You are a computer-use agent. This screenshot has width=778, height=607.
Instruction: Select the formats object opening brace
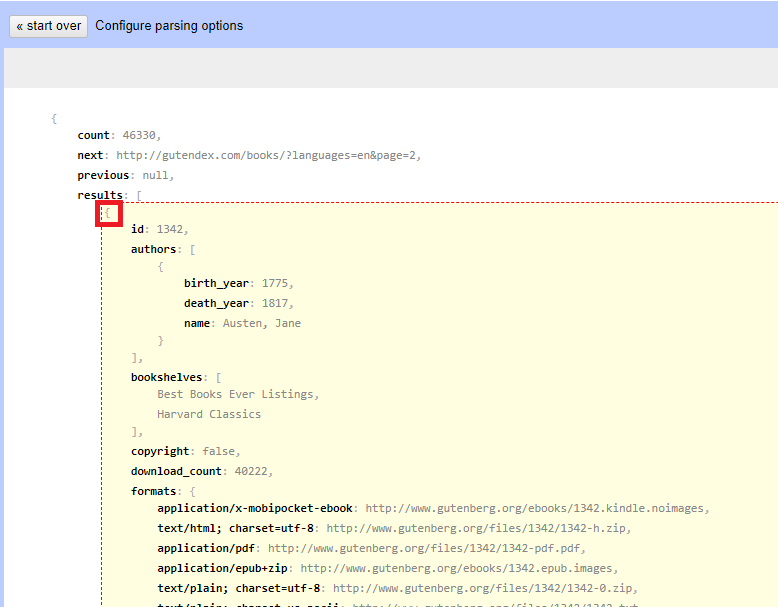tap(193, 491)
